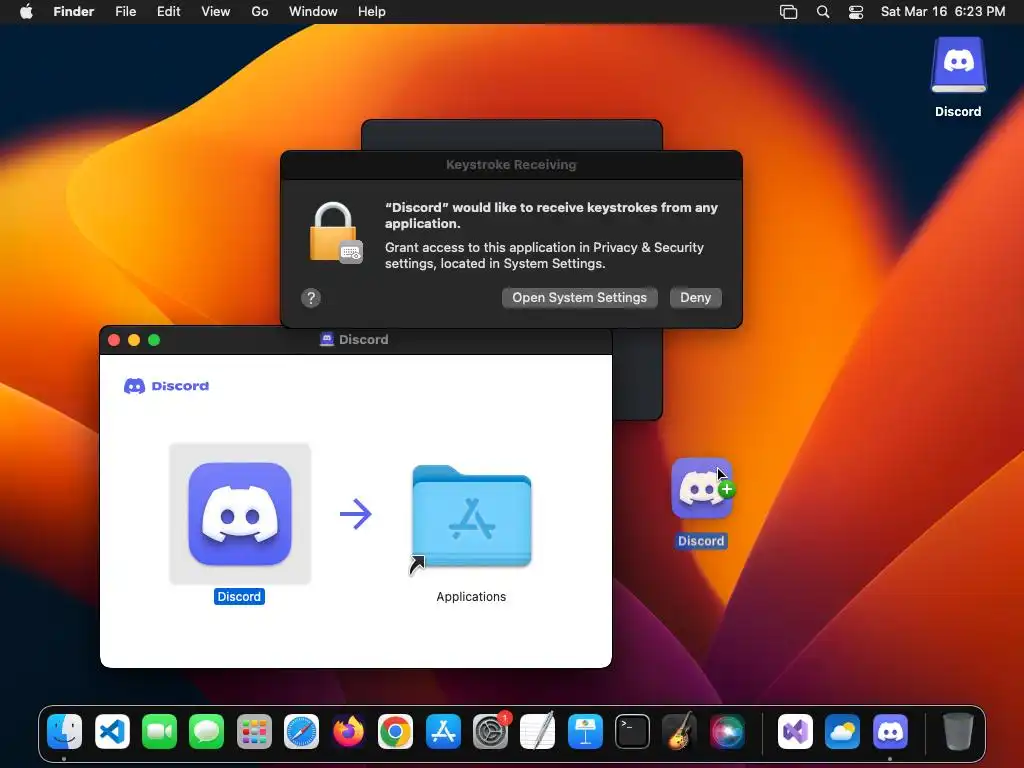Launch Safari from the dock
1024x768 pixels.
(301, 731)
